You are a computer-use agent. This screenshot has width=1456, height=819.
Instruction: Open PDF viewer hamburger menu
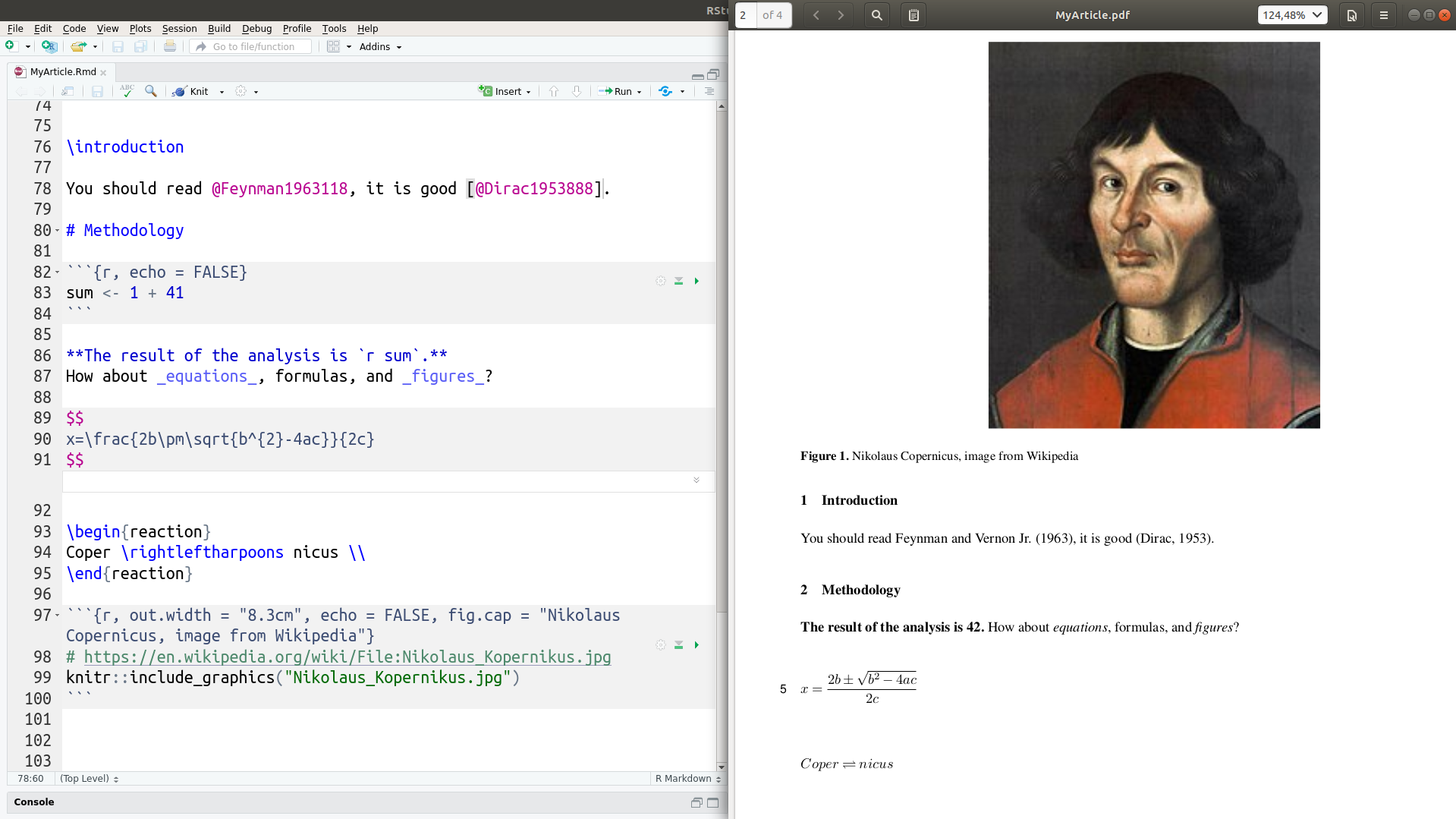point(1384,15)
